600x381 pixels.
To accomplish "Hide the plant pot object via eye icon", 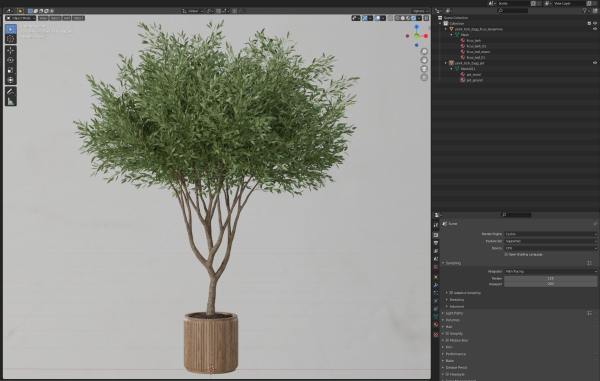I will pos(595,63).
